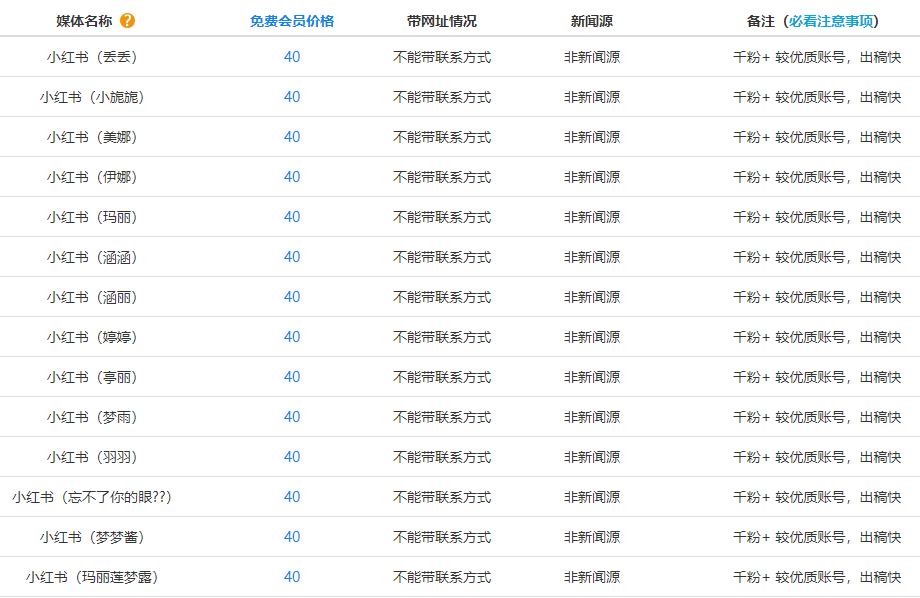This screenshot has height=598, width=920.
Task: Click the 媒体名称 column header
Action: [84, 21]
